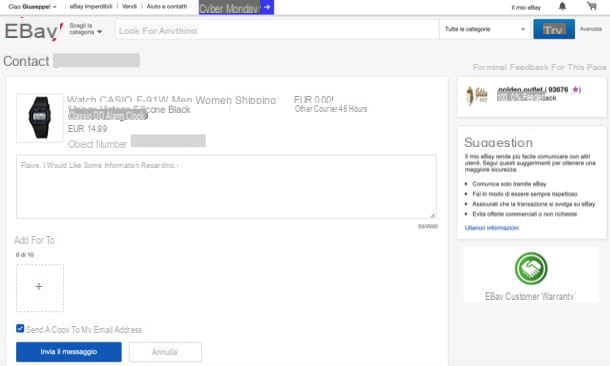The image size is (610, 366).
Task: Click the Suggestion heading
Action: [498, 143]
